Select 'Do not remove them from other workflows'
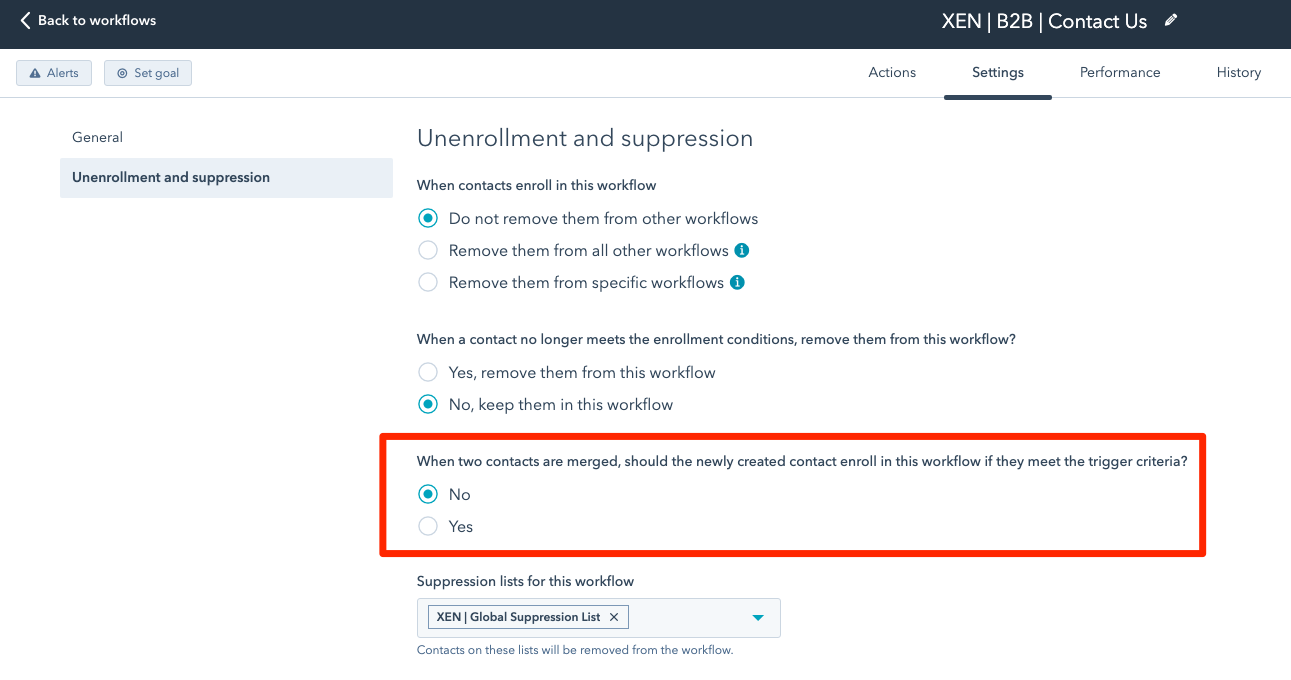This screenshot has width=1291, height=680. [x=428, y=218]
